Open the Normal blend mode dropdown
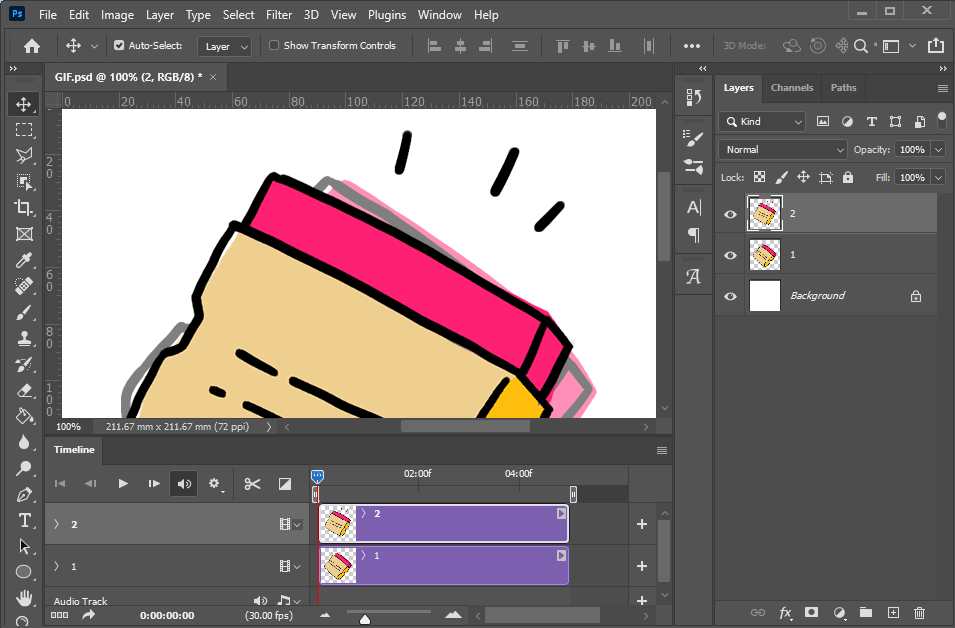Screen dimensions: 955x628 pos(783,149)
